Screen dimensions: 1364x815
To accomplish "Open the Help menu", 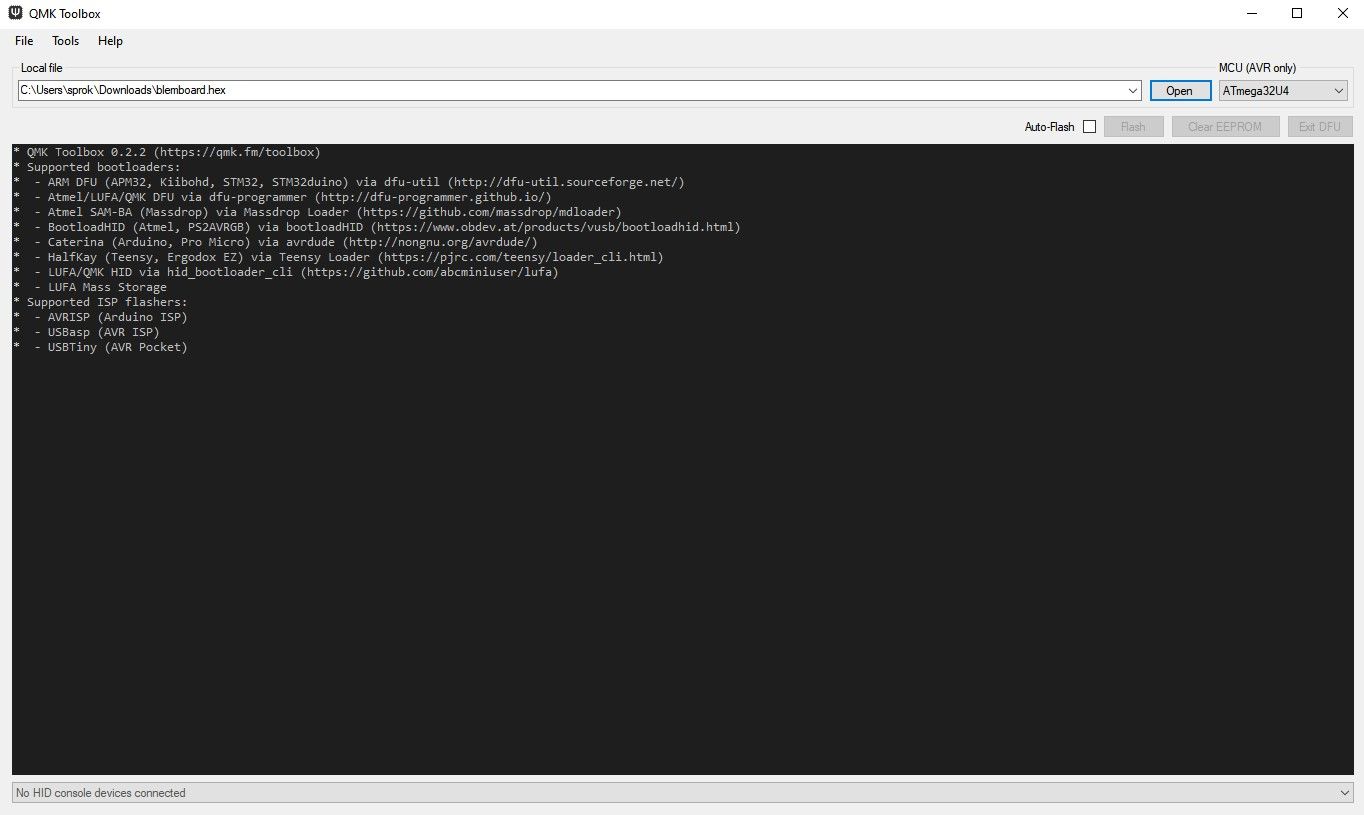I will (110, 41).
